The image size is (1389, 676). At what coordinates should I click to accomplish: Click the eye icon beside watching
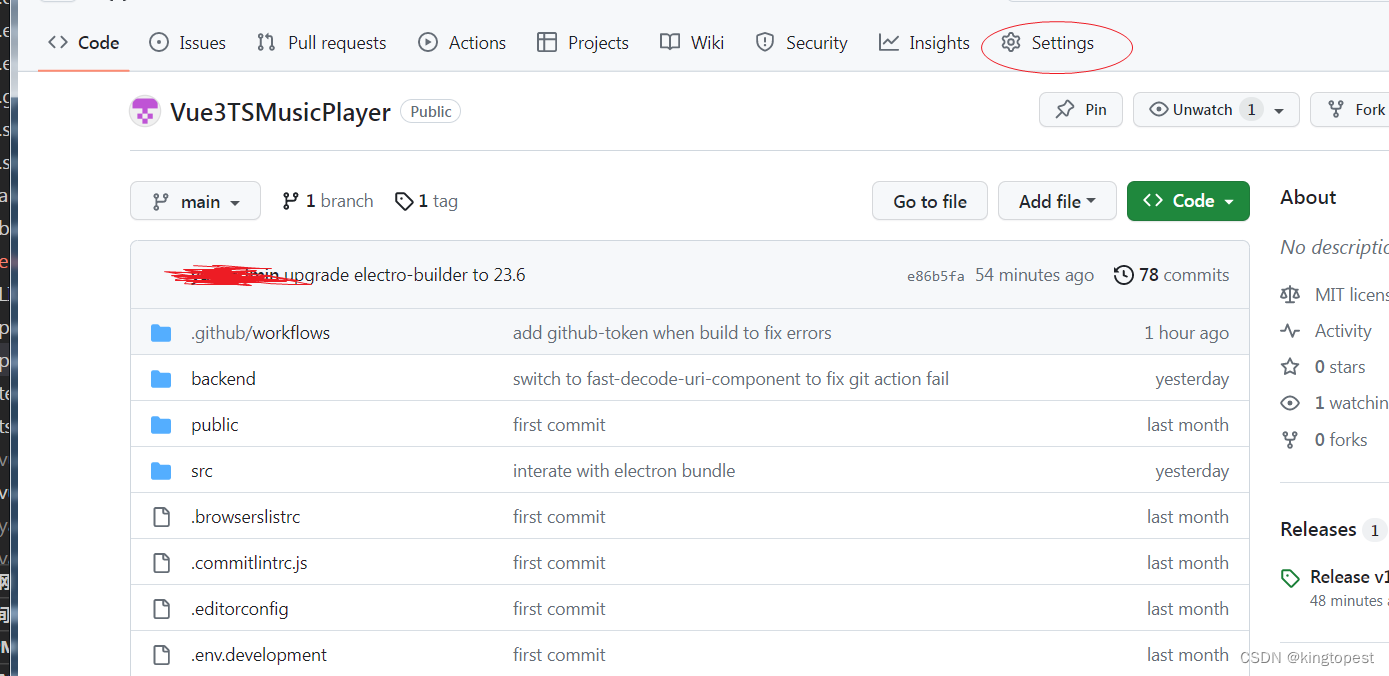[1290, 403]
